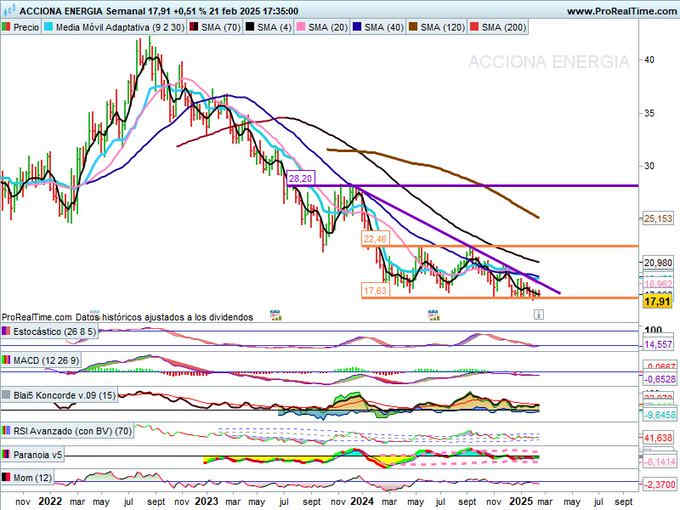Screen dimensions: 680x510
Task: Open the www.ProRealTime.com link
Action: pyautogui.click(x=622, y=11)
